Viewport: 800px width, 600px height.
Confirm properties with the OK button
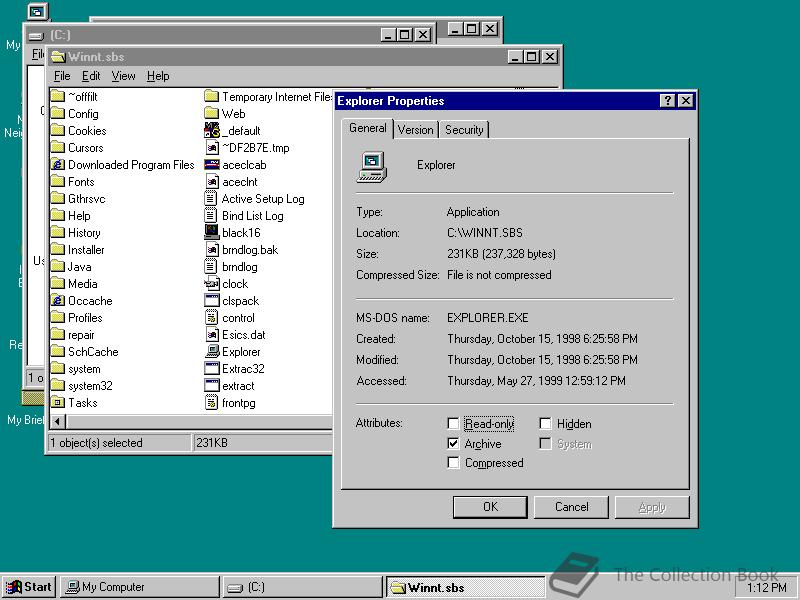click(x=490, y=507)
